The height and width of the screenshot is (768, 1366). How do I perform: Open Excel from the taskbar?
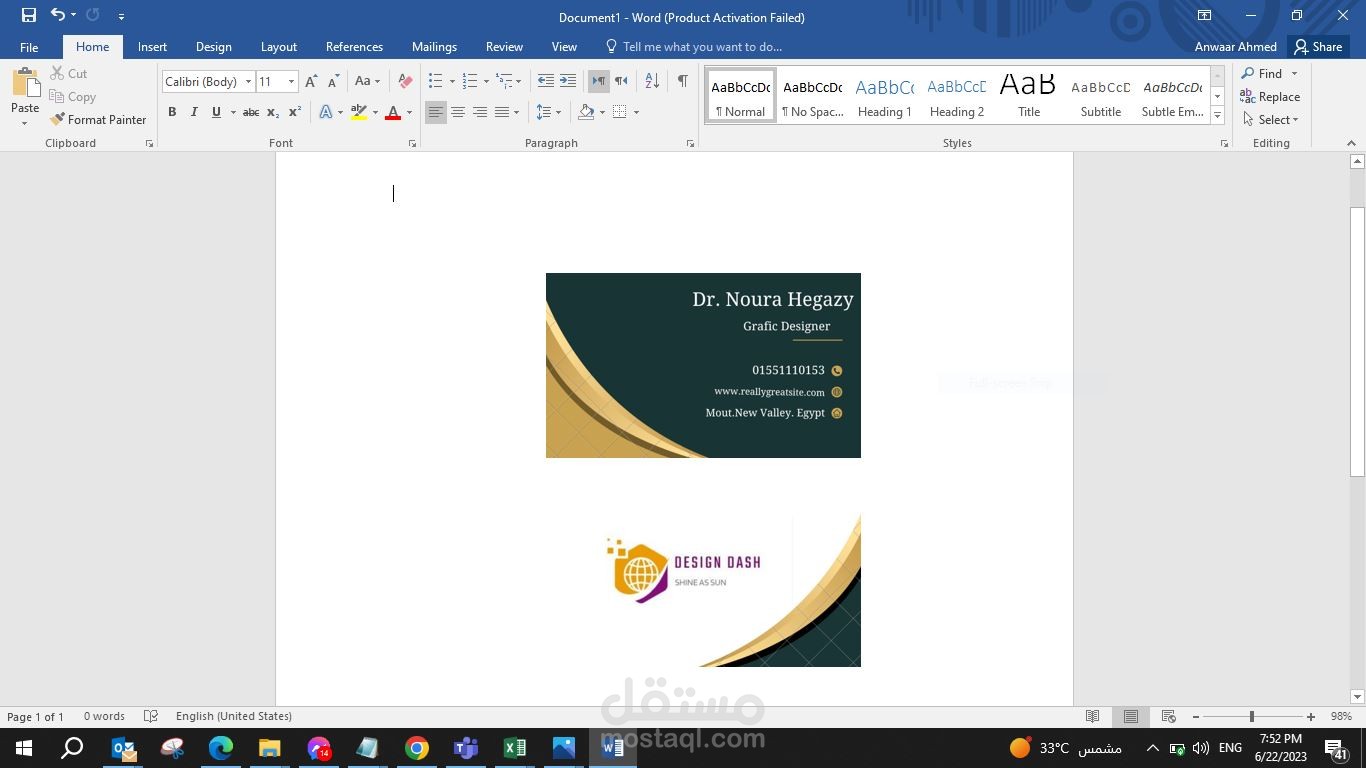pos(515,747)
